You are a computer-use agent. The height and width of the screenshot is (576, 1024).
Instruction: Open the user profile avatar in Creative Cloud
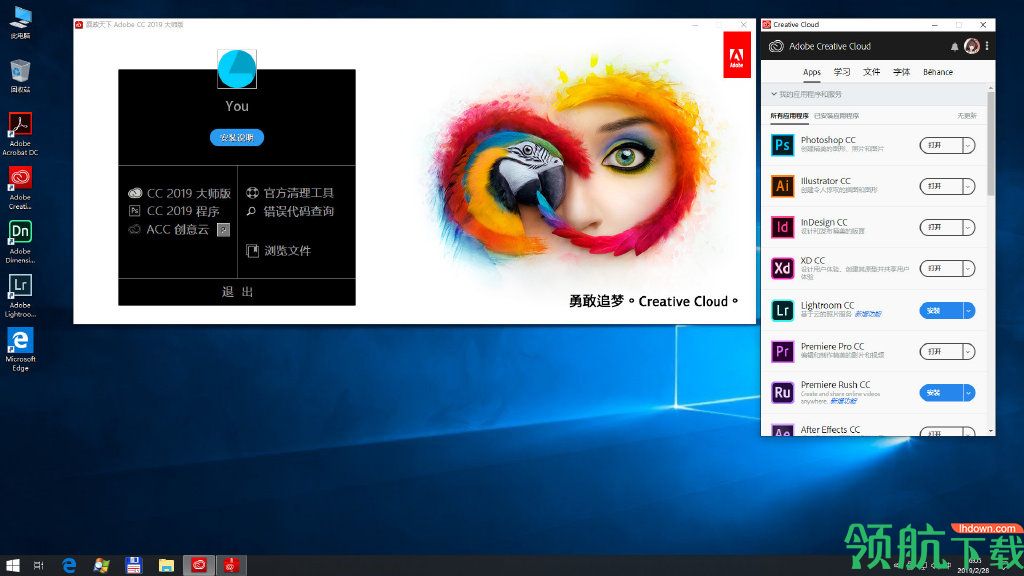click(x=972, y=46)
